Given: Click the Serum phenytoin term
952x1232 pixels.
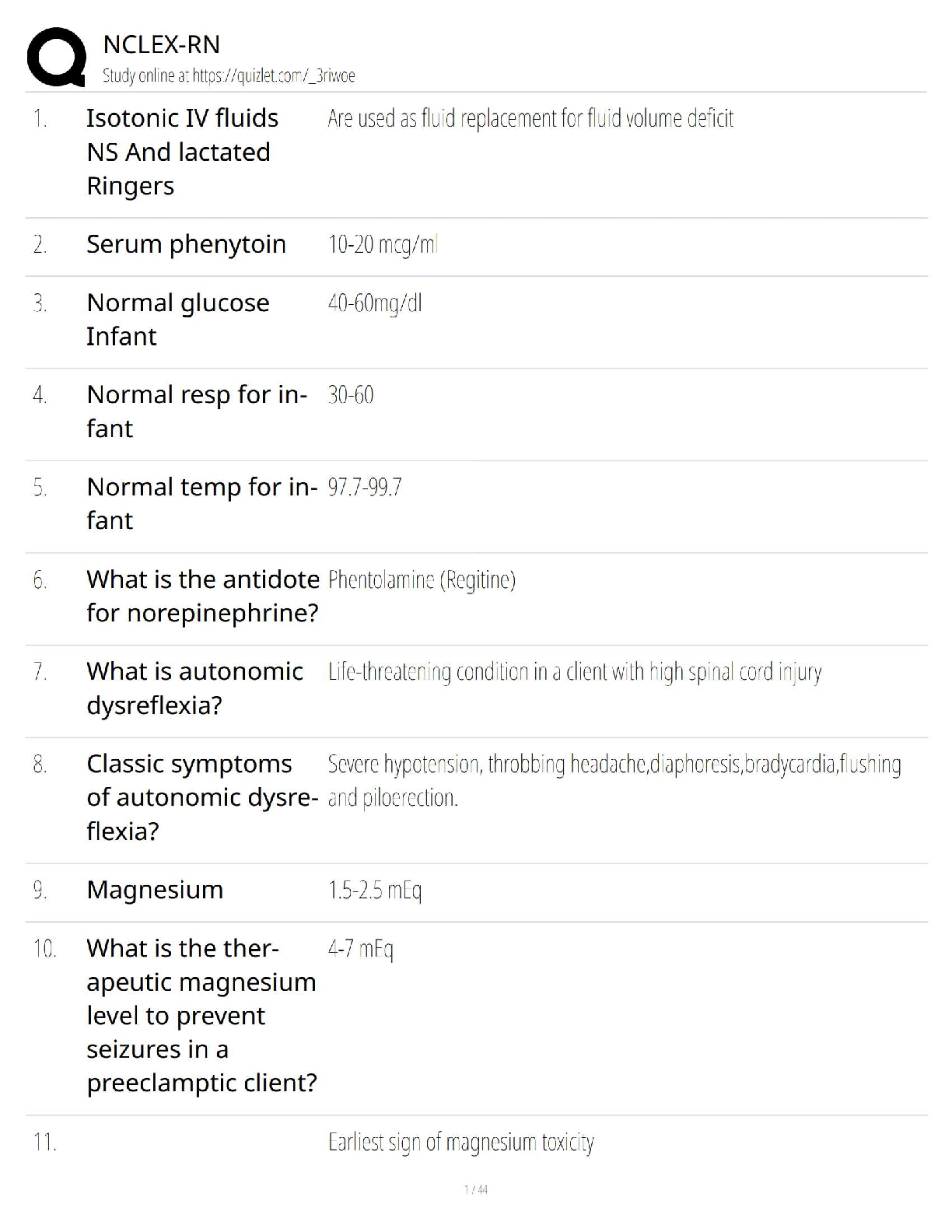Looking at the screenshot, I should (x=186, y=244).
